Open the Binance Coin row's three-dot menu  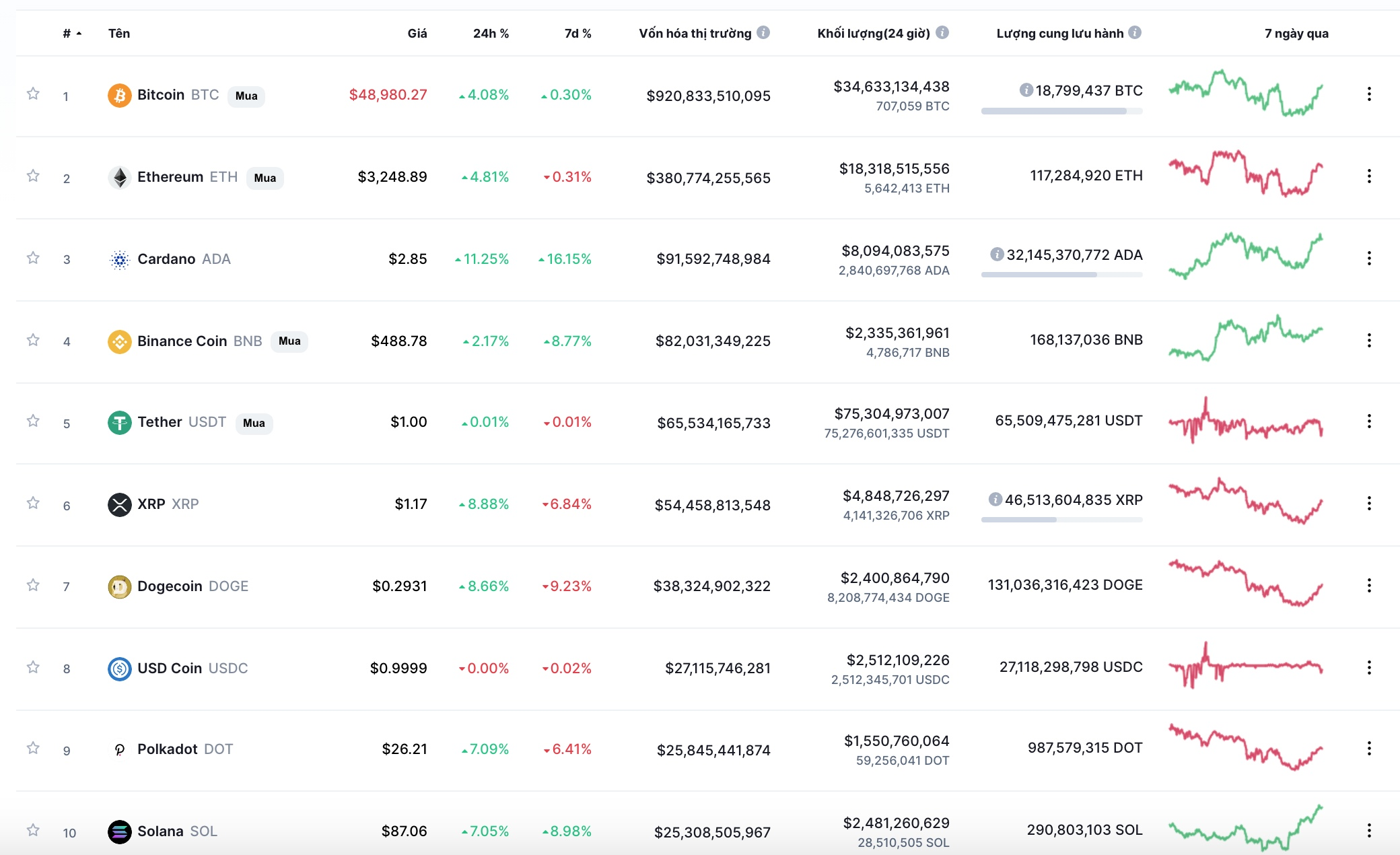[1369, 341]
